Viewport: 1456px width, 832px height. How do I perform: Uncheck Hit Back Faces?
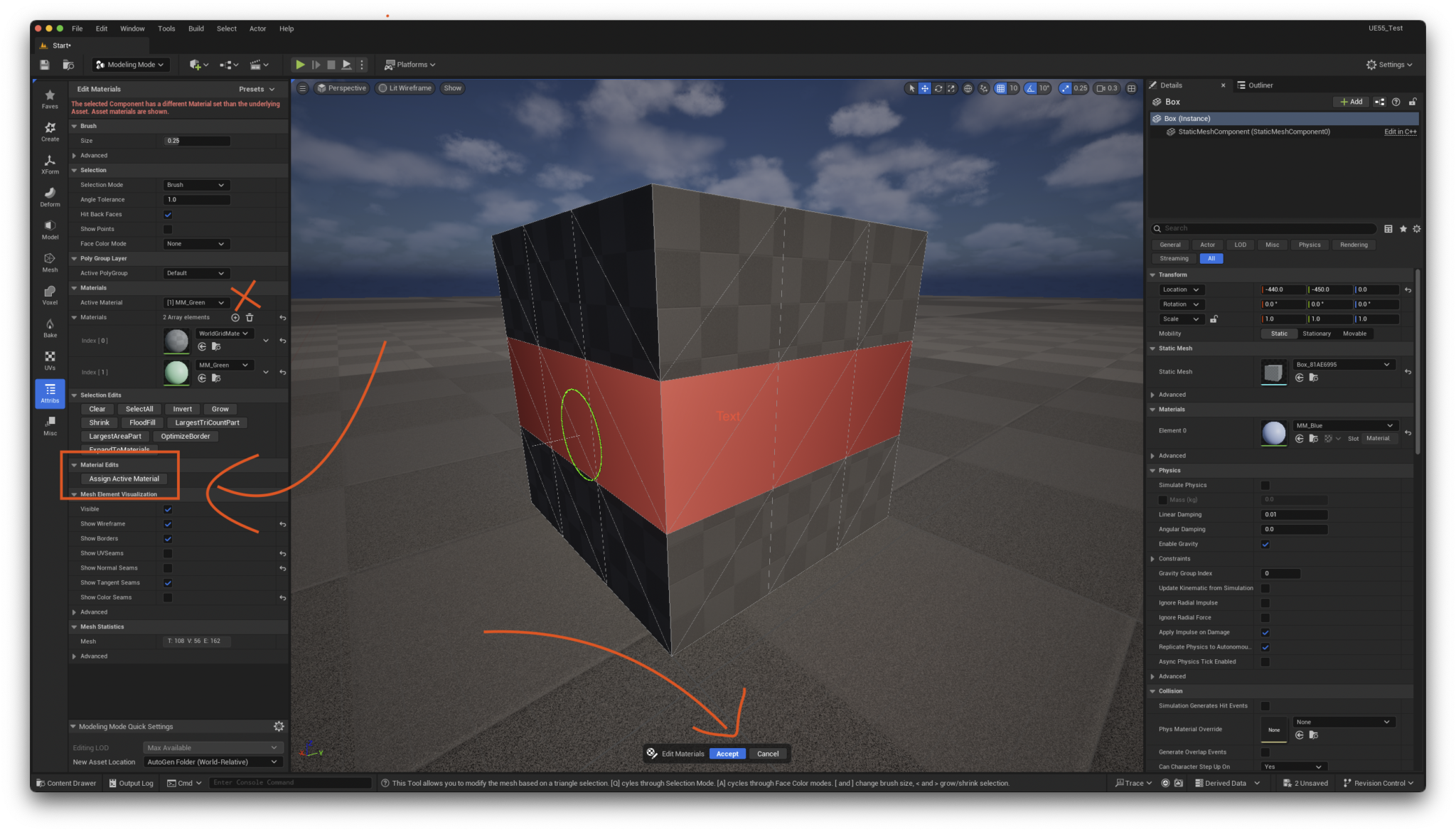click(x=168, y=214)
